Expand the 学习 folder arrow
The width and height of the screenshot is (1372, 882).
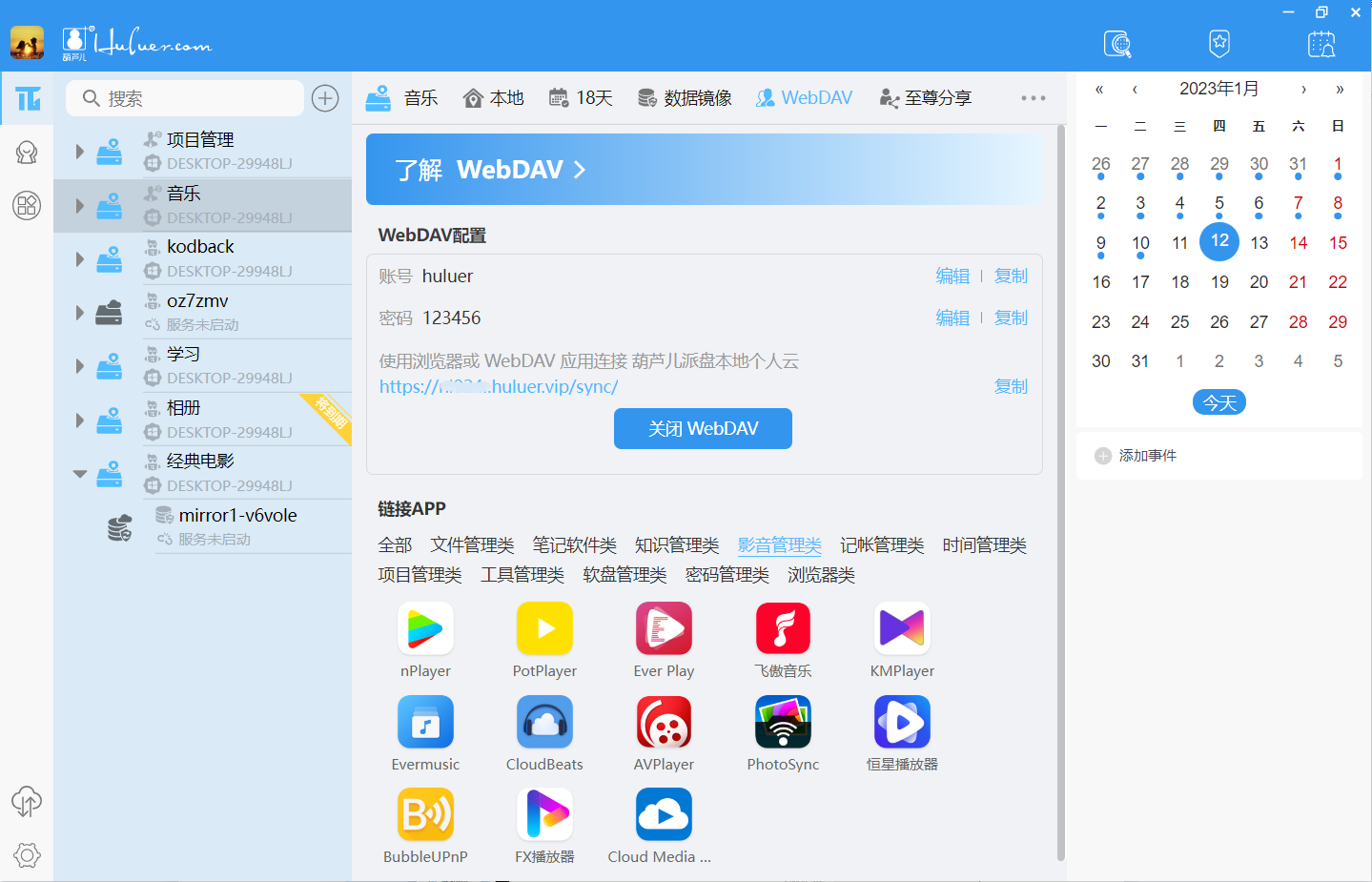[80, 366]
